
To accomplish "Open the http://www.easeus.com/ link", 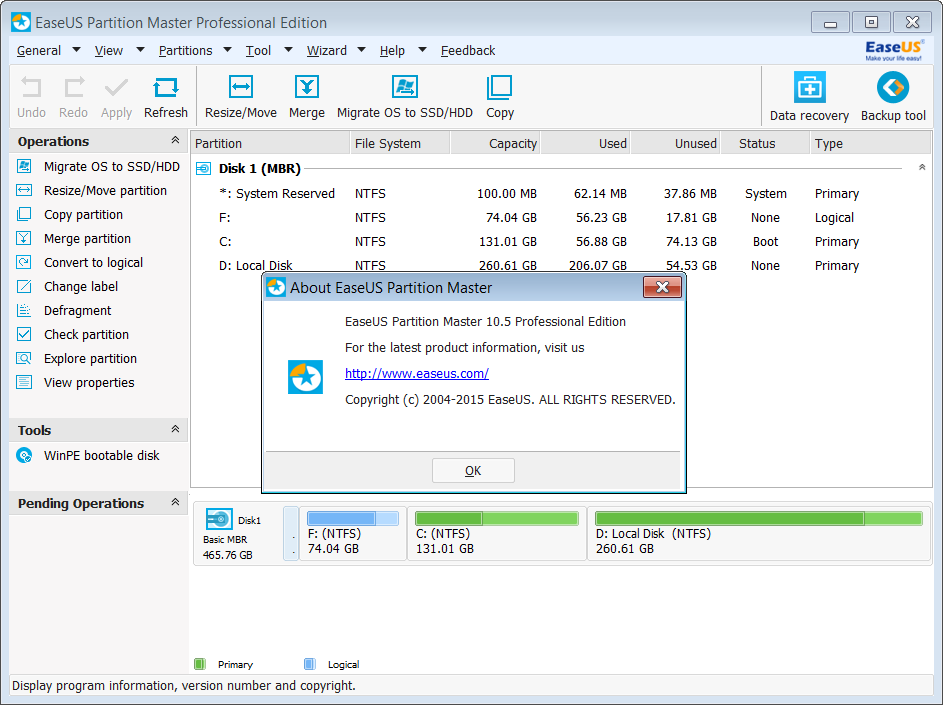I will pyautogui.click(x=417, y=374).
